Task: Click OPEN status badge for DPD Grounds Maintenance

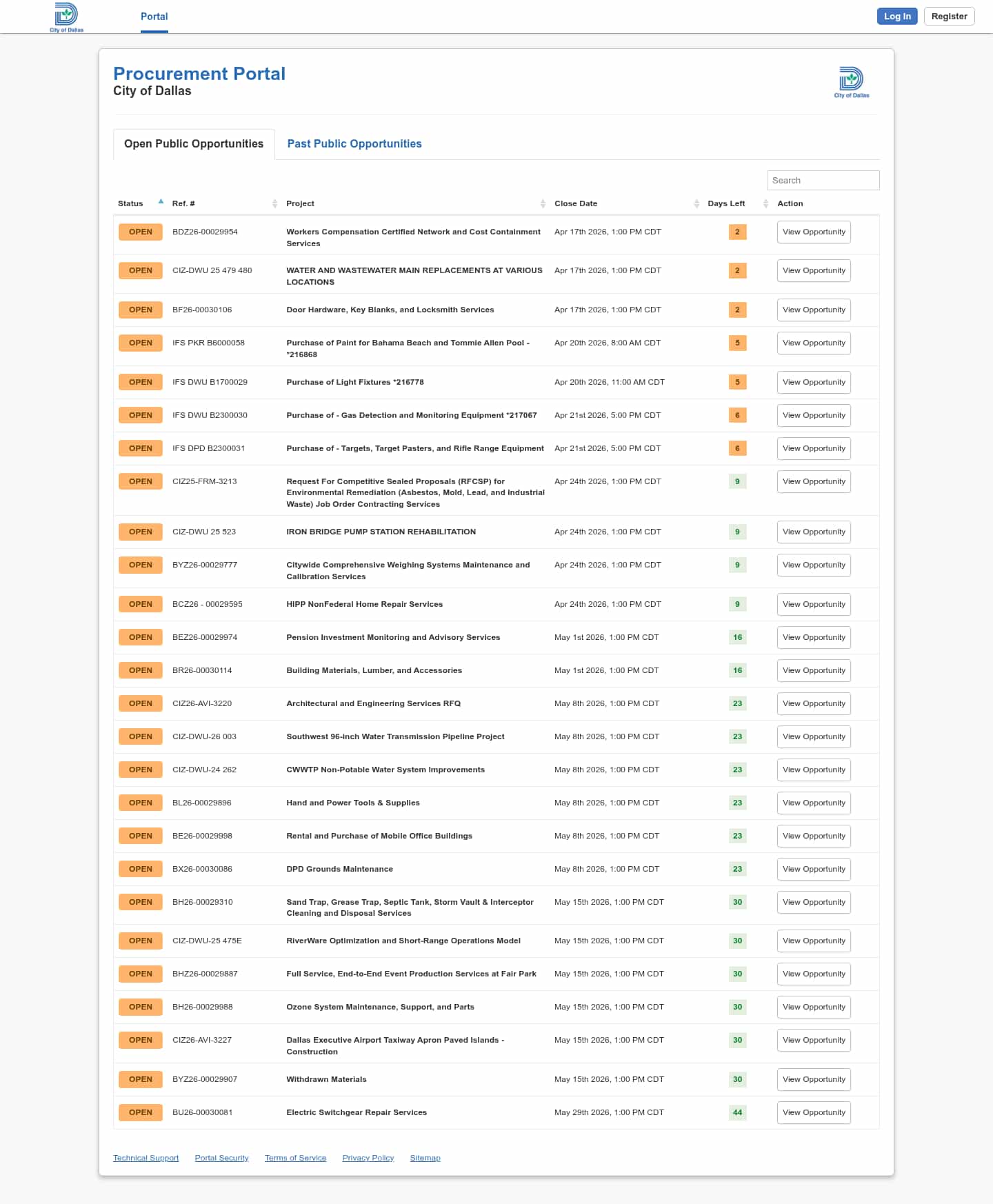Action: (x=141, y=869)
